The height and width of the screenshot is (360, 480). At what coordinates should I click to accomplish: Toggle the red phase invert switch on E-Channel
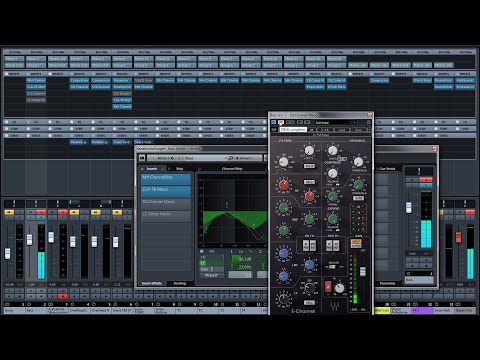pyautogui.click(x=328, y=286)
